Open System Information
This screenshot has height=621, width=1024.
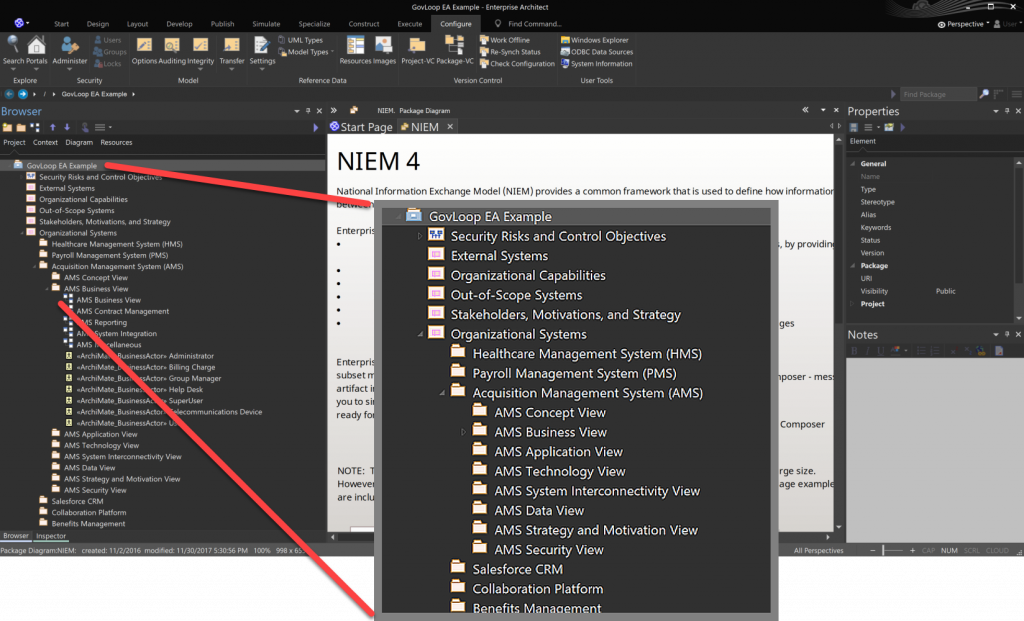click(597, 63)
